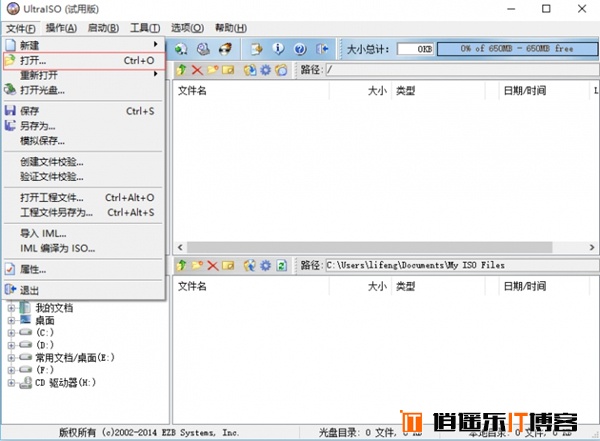Go up one level in local pane

tap(181, 265)
